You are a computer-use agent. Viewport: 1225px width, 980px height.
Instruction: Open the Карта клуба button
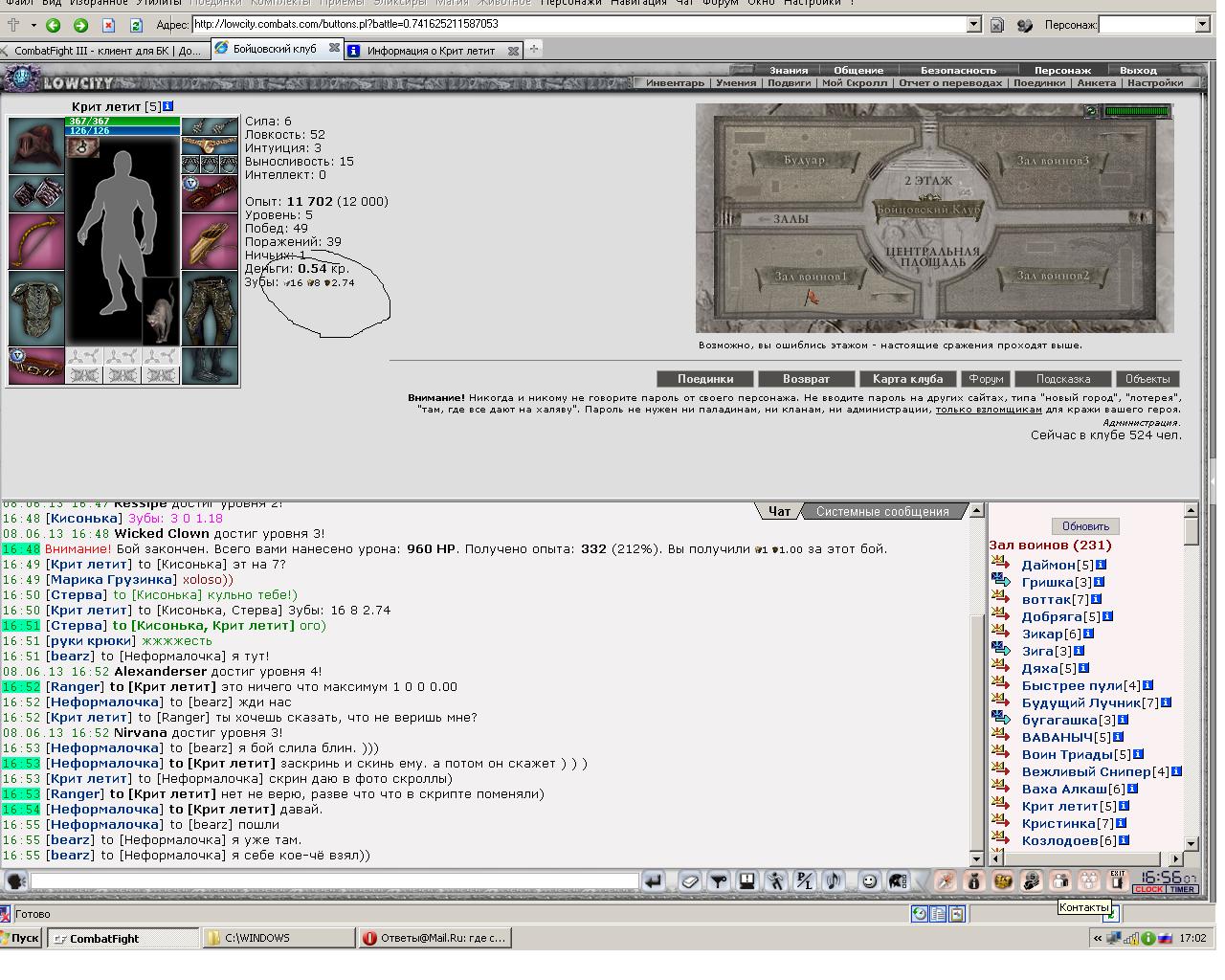[907, 379]
